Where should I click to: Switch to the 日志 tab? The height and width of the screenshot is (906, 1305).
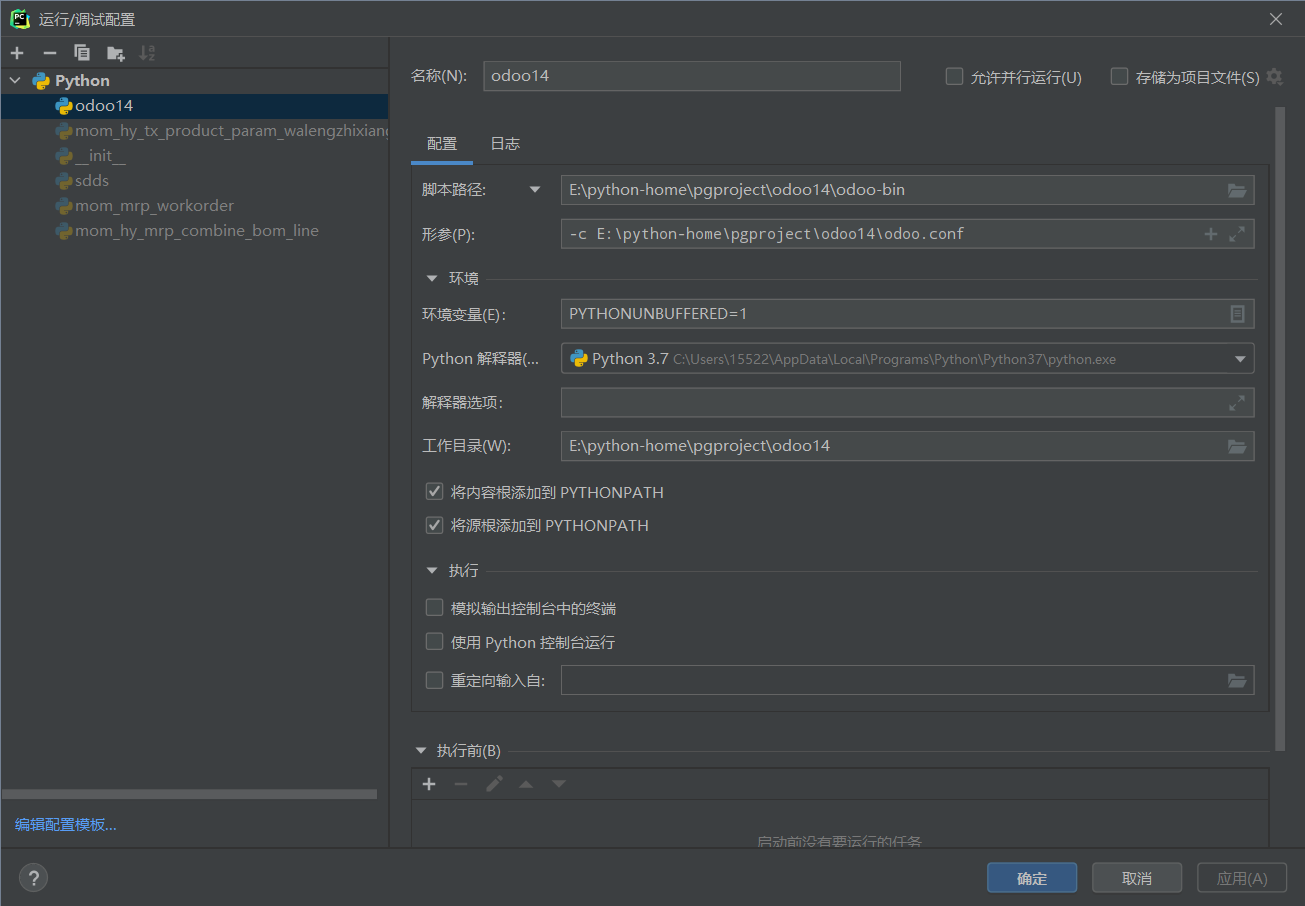tap(505, 144)
